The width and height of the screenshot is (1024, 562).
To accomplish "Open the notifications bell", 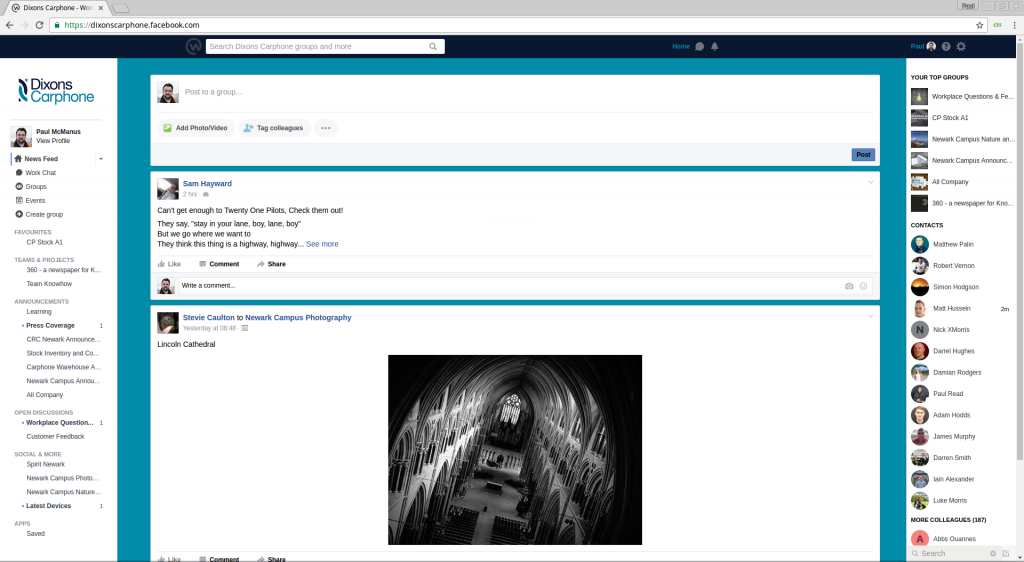I will pos(714,46).
